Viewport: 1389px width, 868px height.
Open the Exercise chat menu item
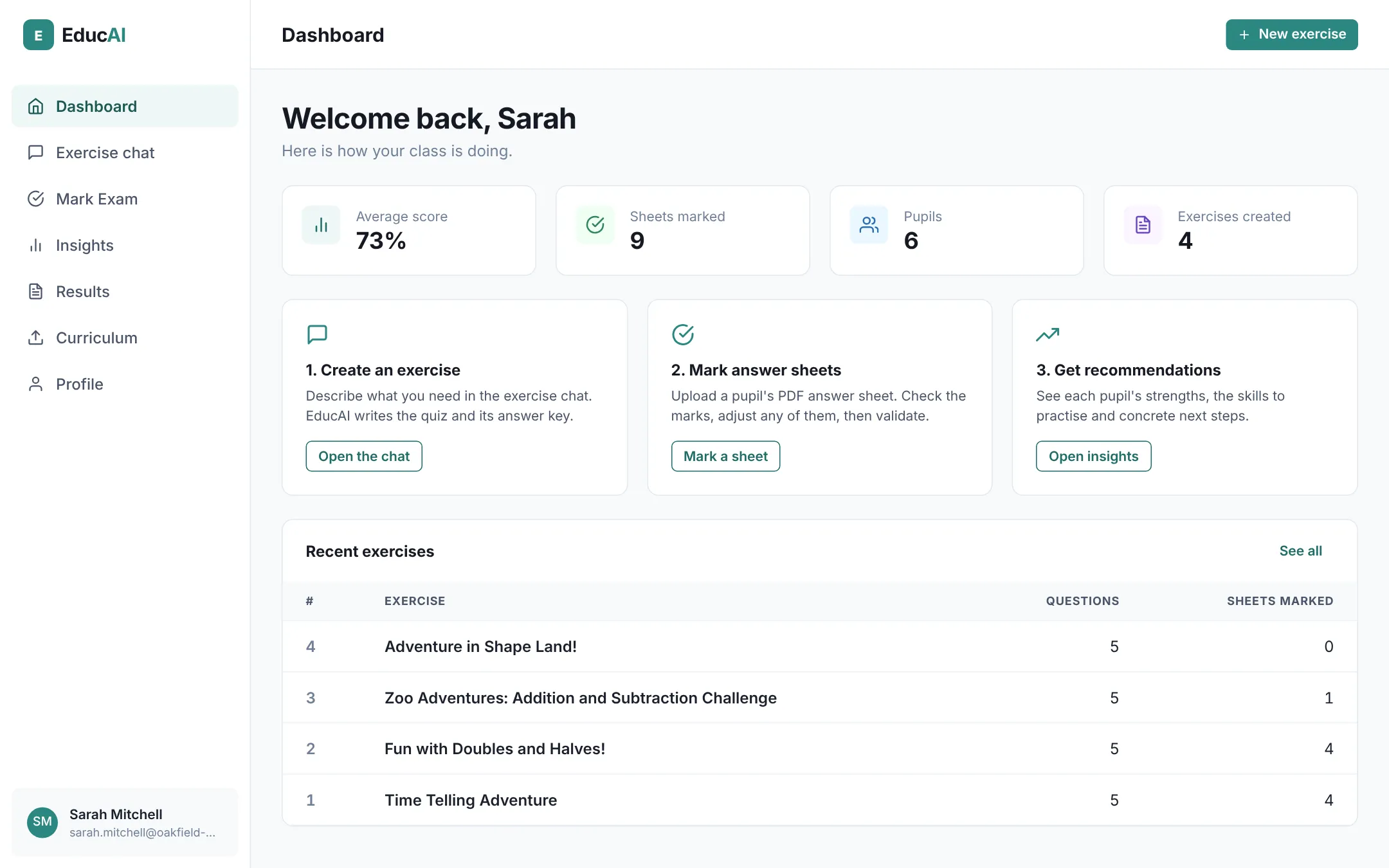(125, 152)
